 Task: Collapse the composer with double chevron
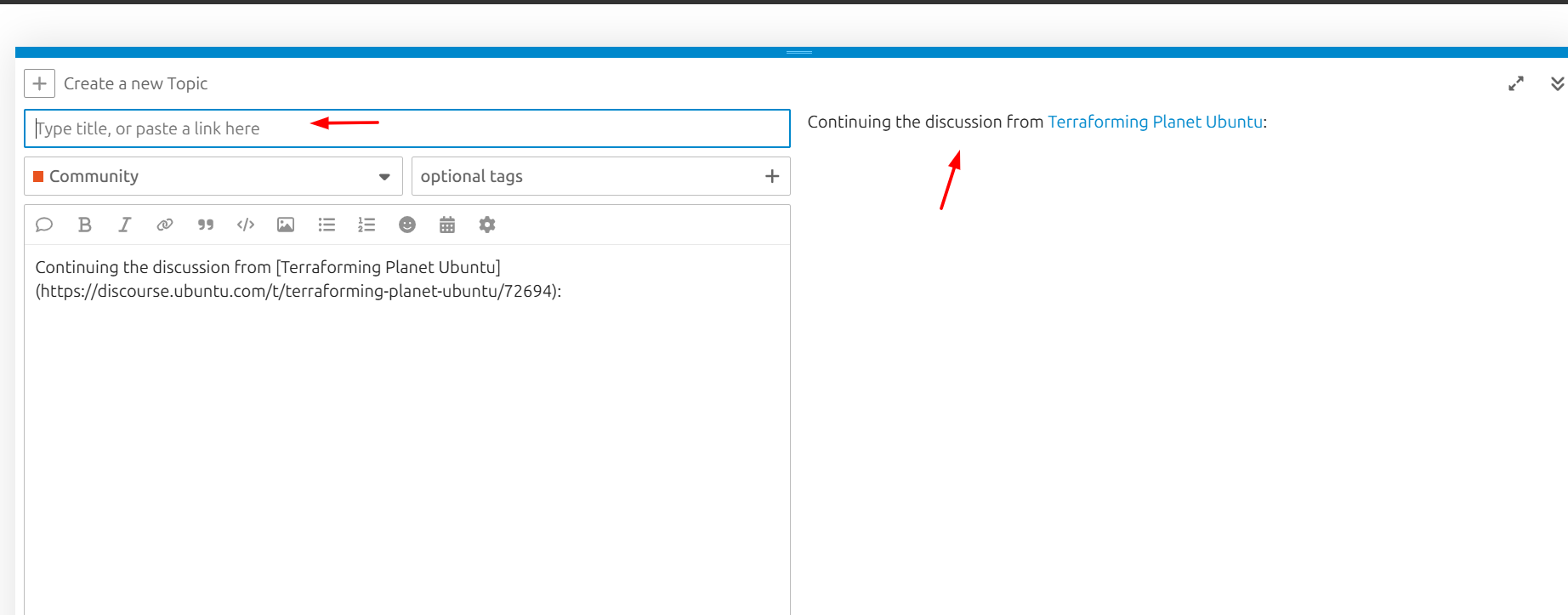coord(1557,84)
